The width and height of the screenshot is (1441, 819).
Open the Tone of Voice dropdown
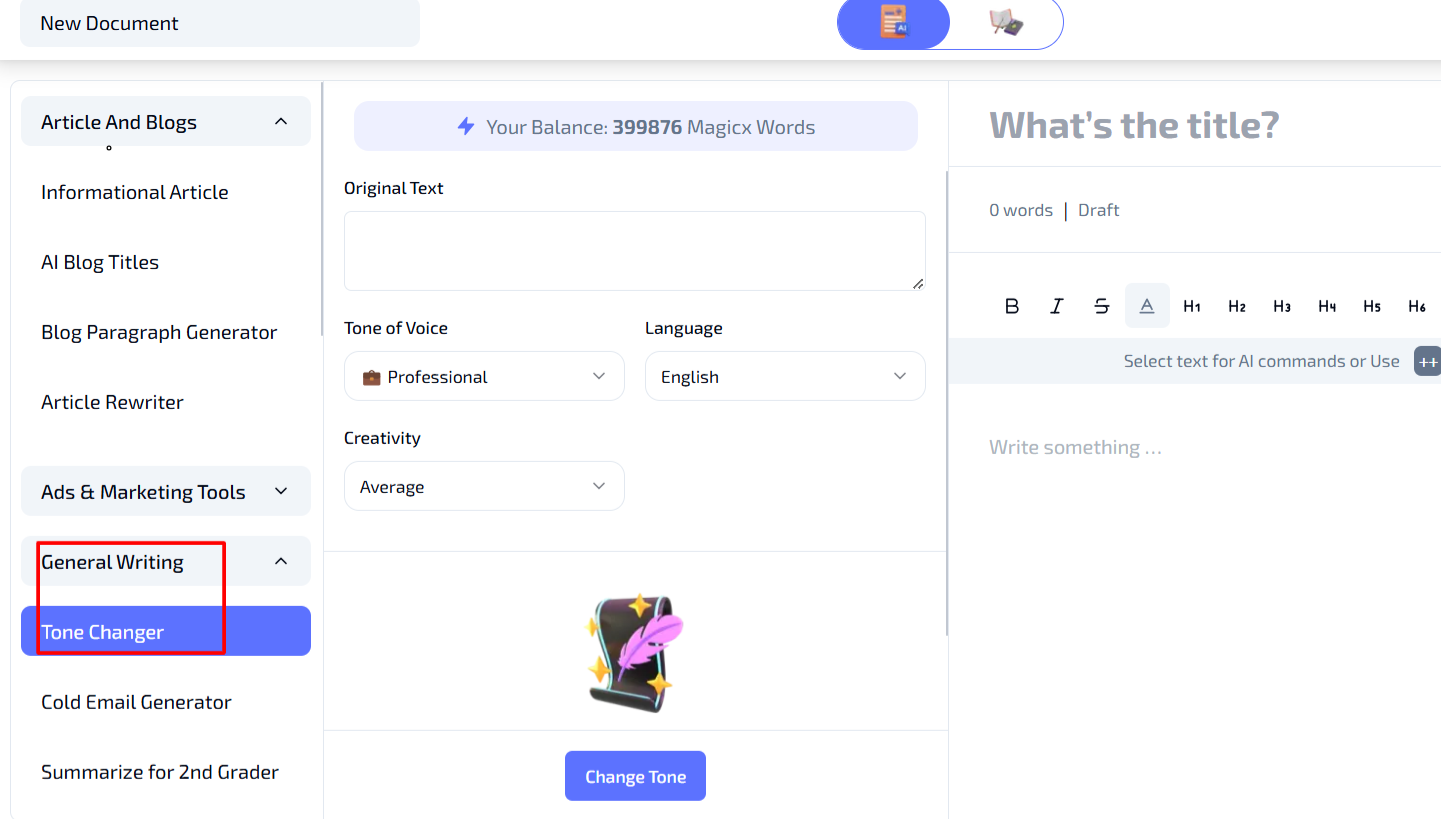coord(484,377)
